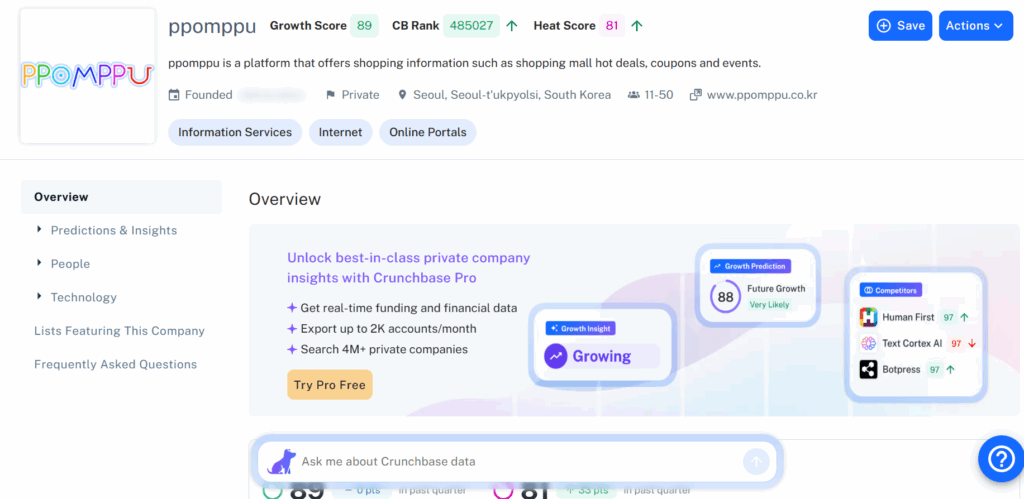Image resolution: width=1024 pixels, height=499 pixels.
Task: Click the send arrow icon in chat box
Action: click(x=756, y=461)
